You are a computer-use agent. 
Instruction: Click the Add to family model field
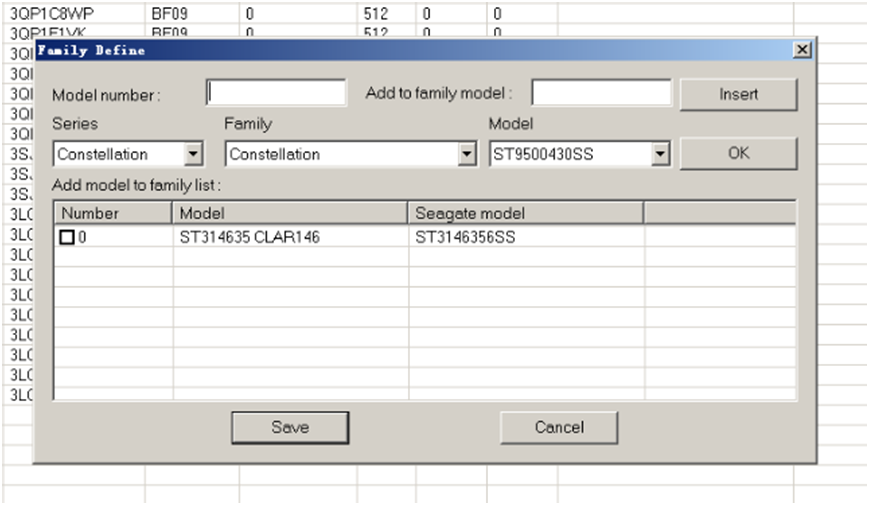click(601, 93)
